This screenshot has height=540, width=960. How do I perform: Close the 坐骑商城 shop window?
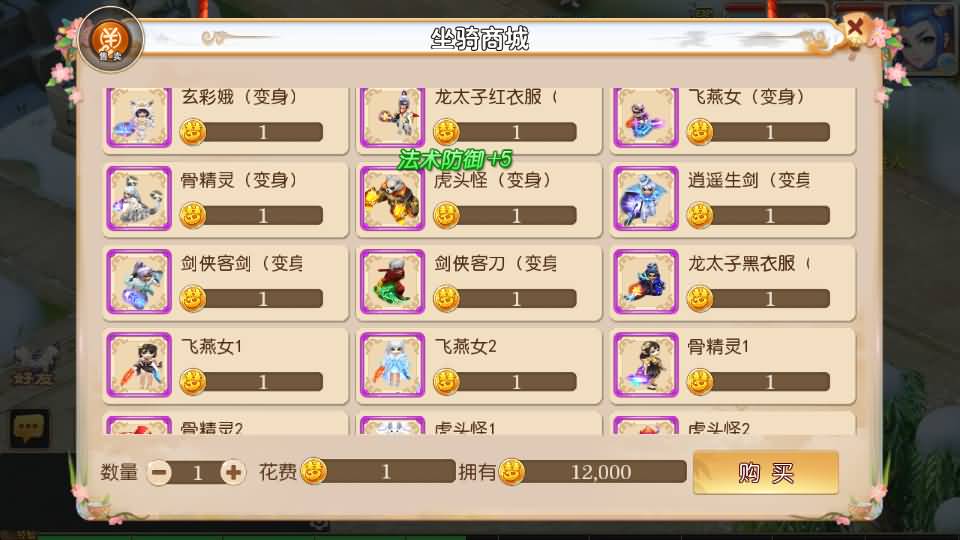pos(855,27)
